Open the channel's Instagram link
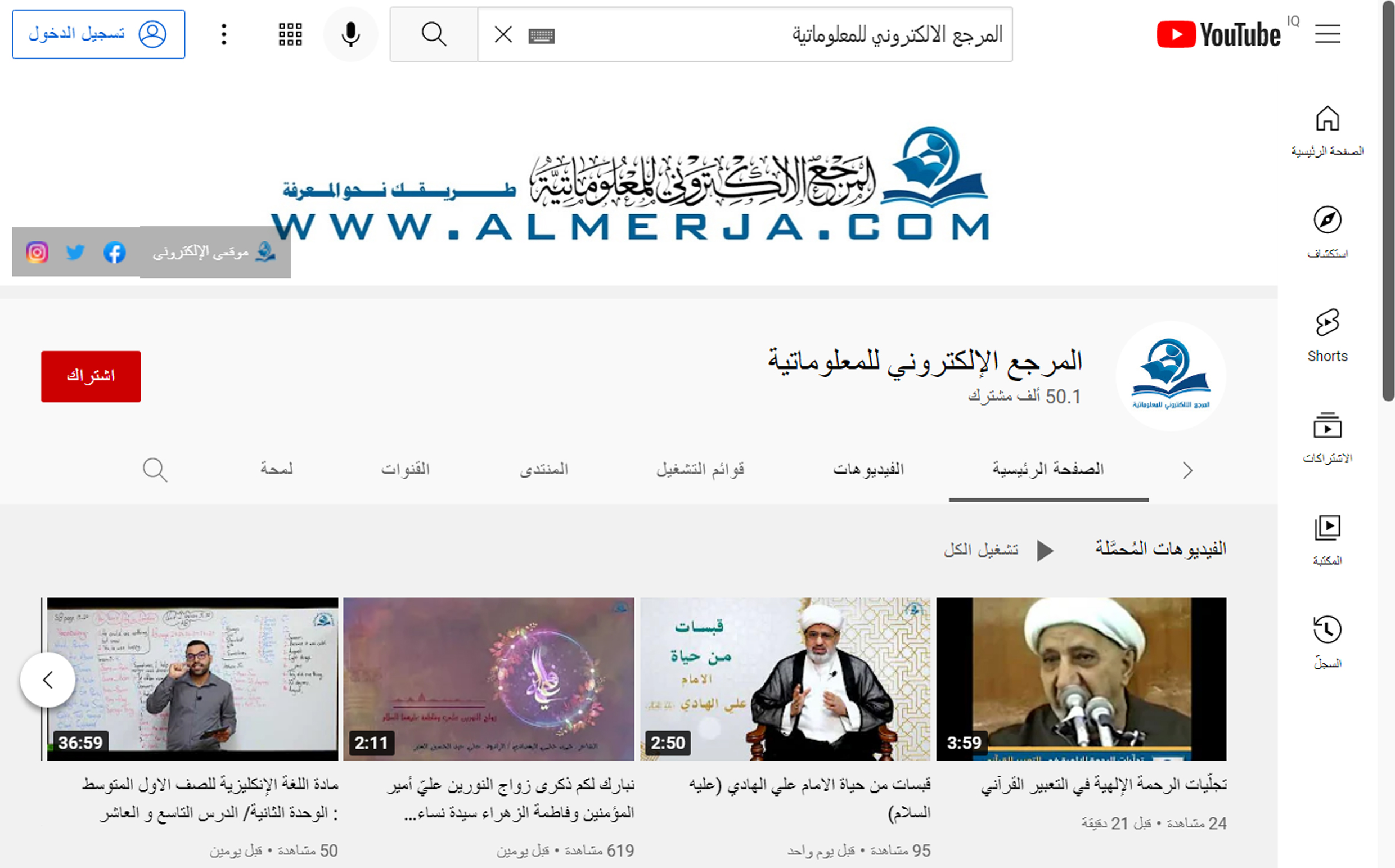 [x=37, y=252]
